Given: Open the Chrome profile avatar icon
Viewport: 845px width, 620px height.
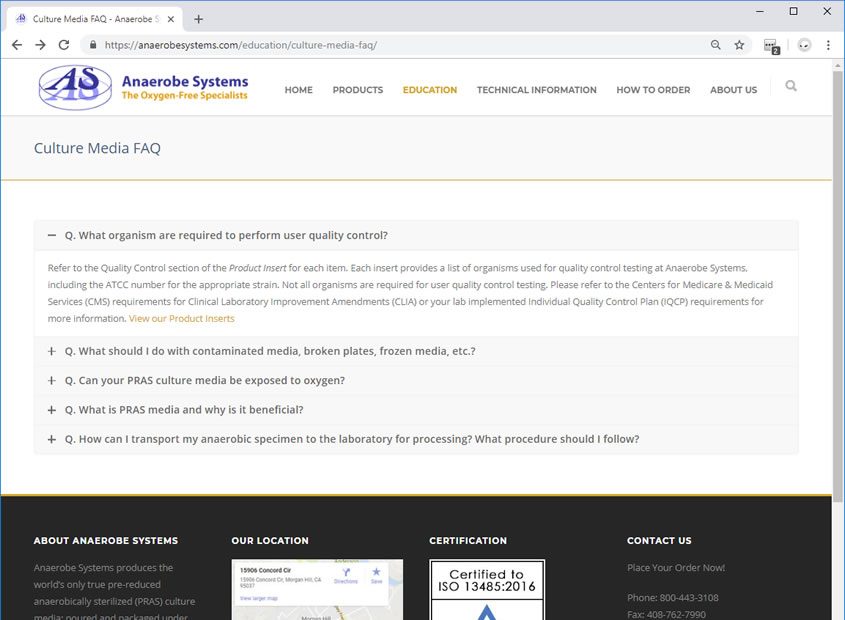Looking at the screenshot, I should [804, 45].
